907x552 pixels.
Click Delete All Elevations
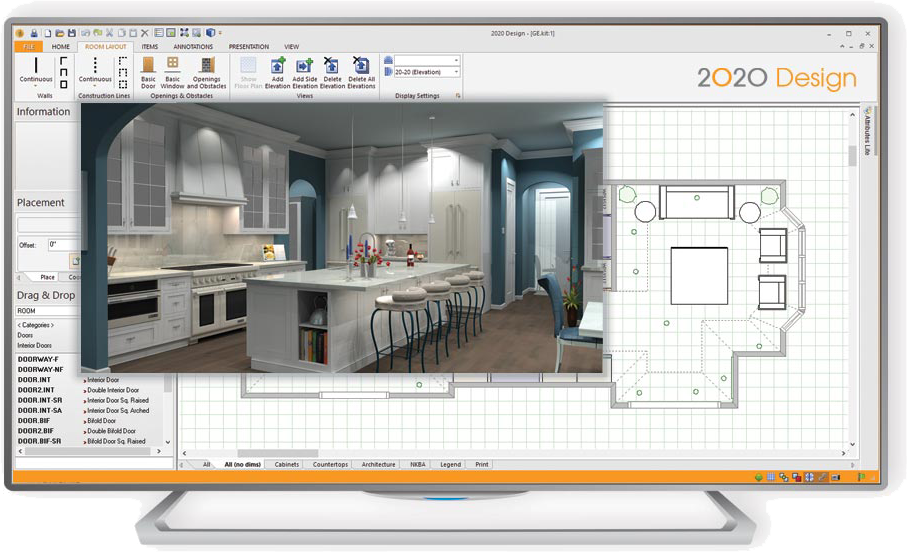tap(362, 72)
